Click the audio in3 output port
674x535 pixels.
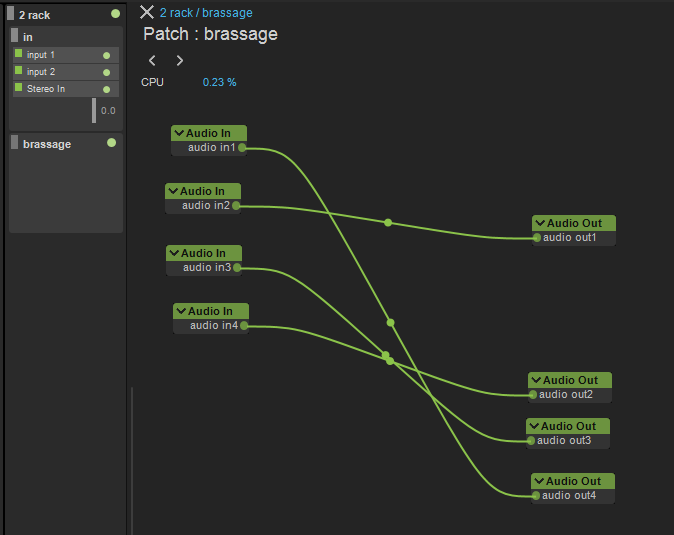(237, 268)
